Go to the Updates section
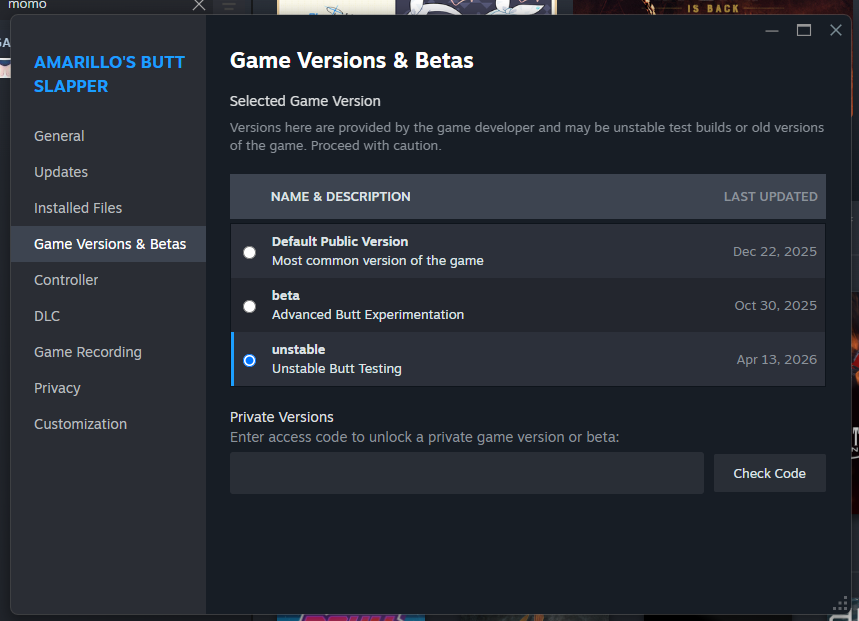Screen dimensions: 859x621 click(x=61, y=172)
